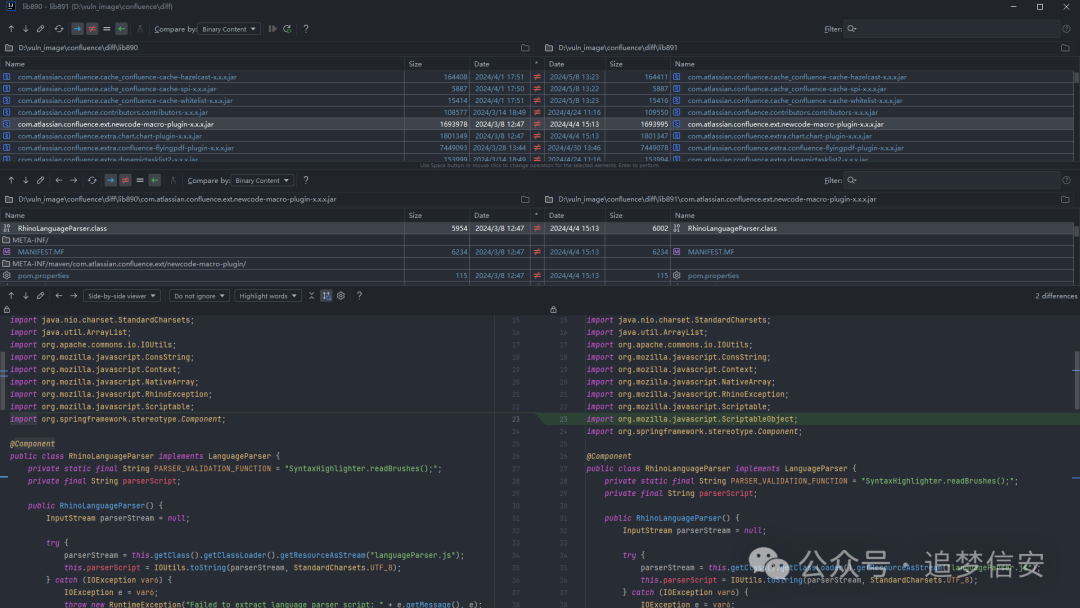Toggle show new files on right, top toolbar

coord(121,29)
